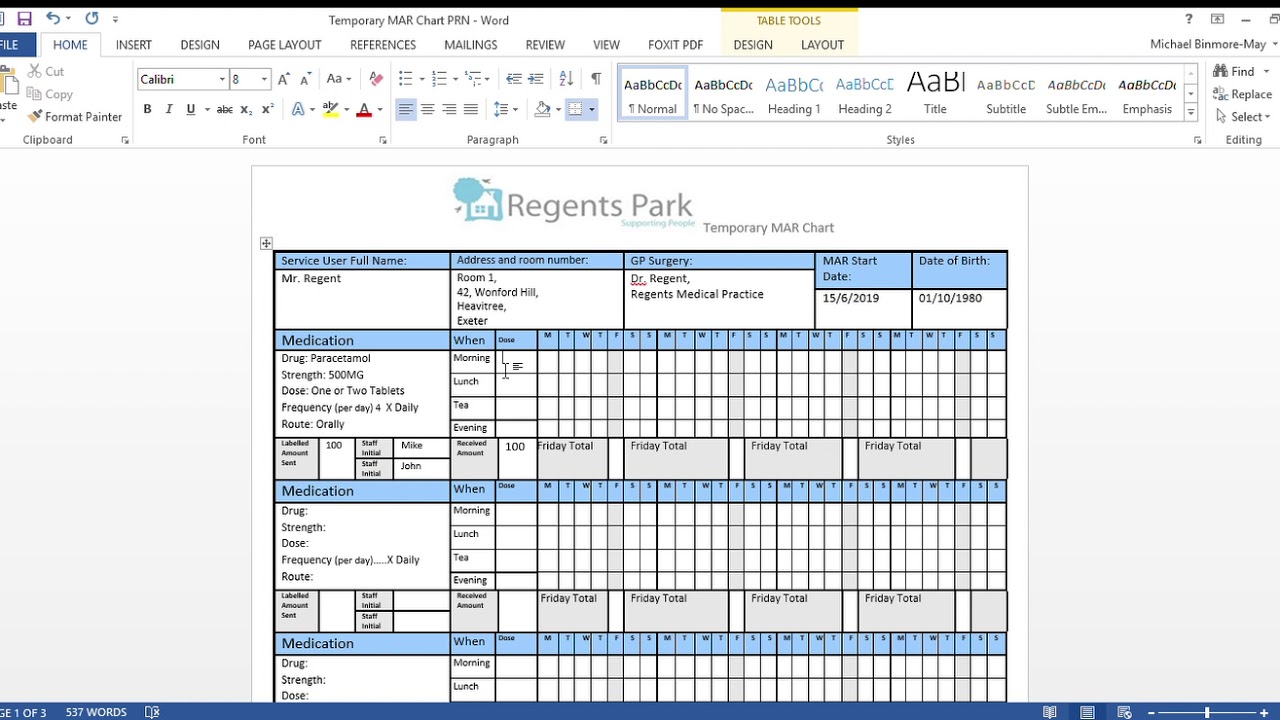The width and height of the screenshot is (1280, 720).
Task: Open the font color dropdown arrow
Action: pos(379,109)
